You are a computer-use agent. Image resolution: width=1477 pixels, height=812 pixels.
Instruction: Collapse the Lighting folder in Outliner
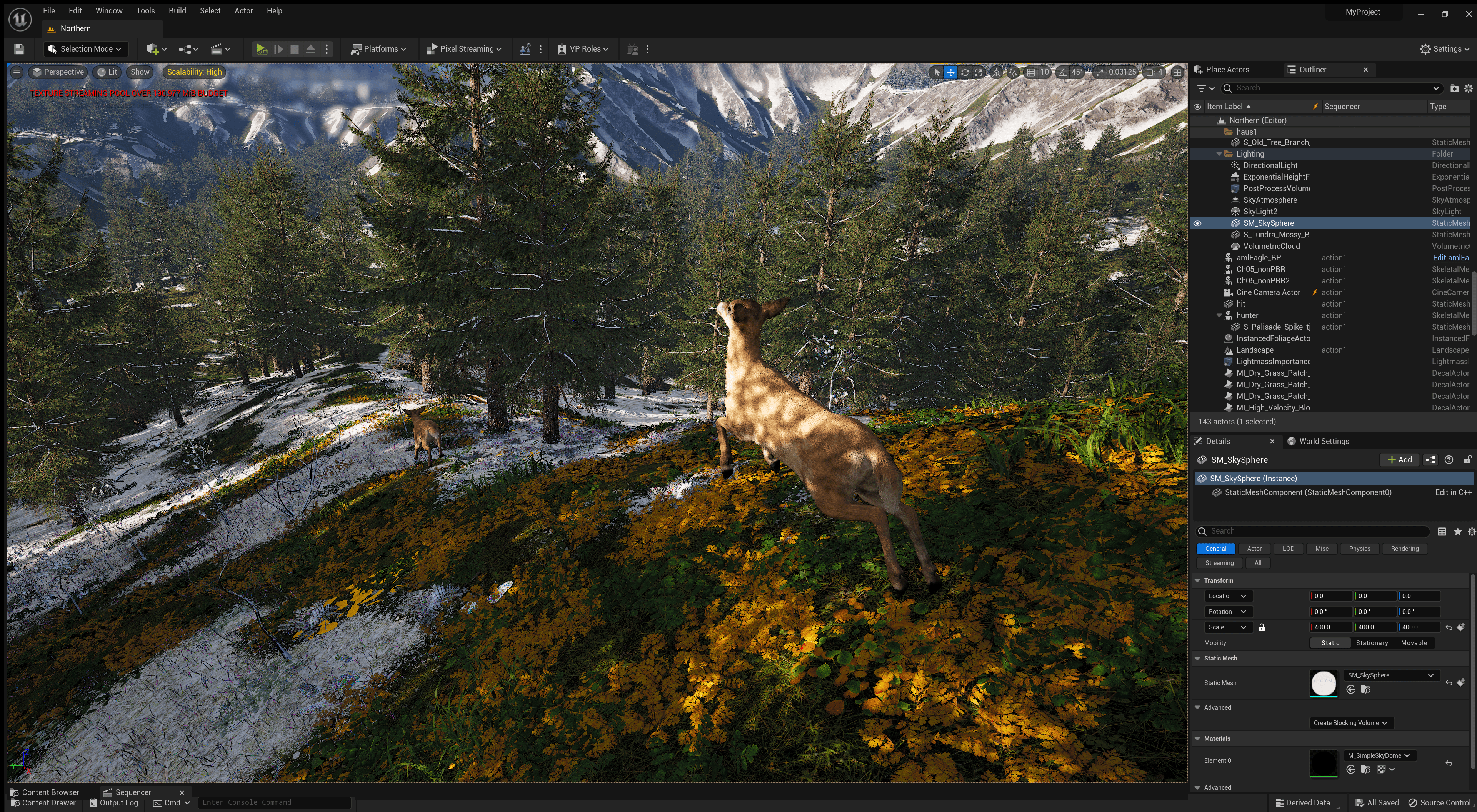coord(1220,154)
